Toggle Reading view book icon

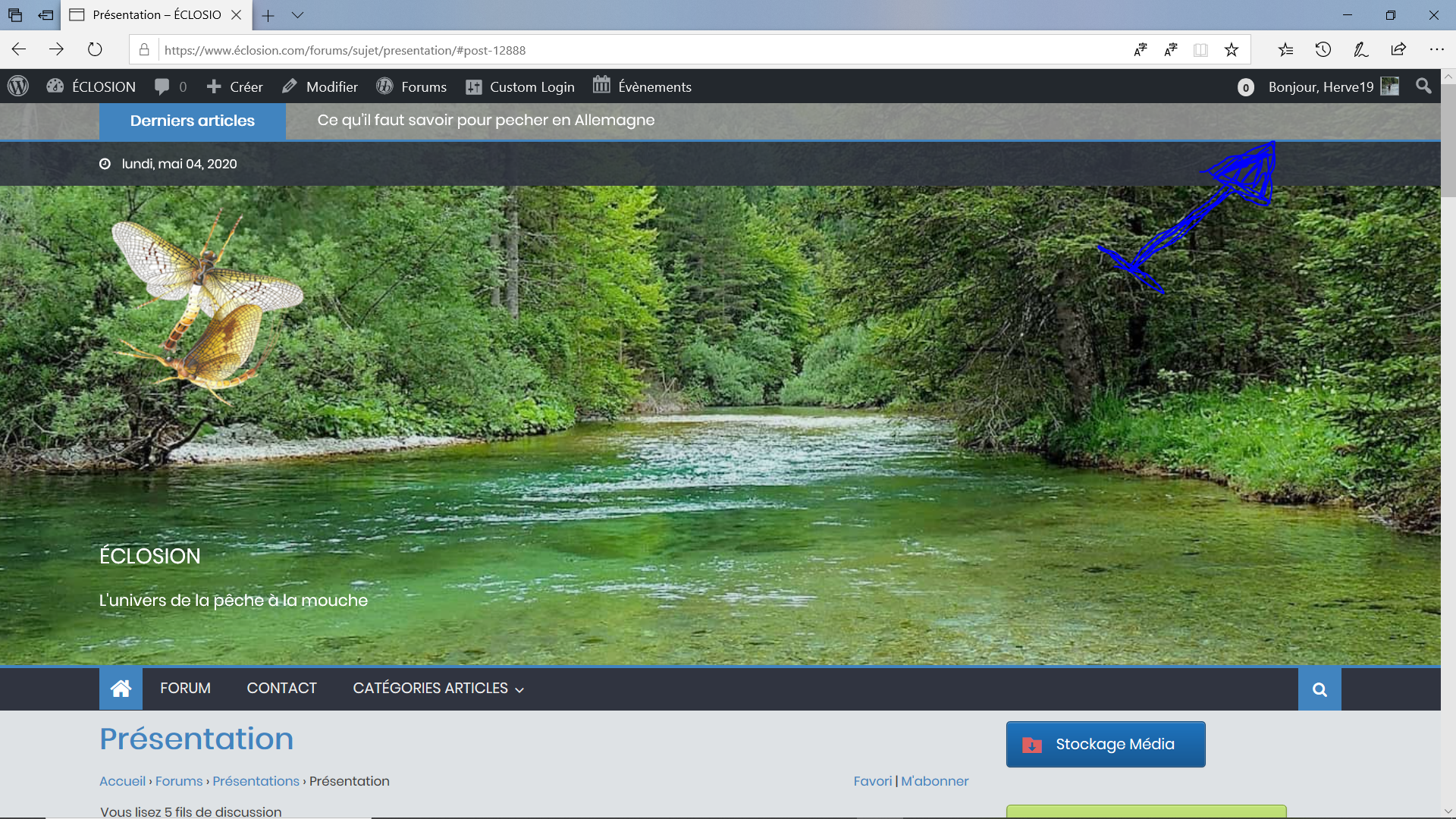pos(1200,50)
